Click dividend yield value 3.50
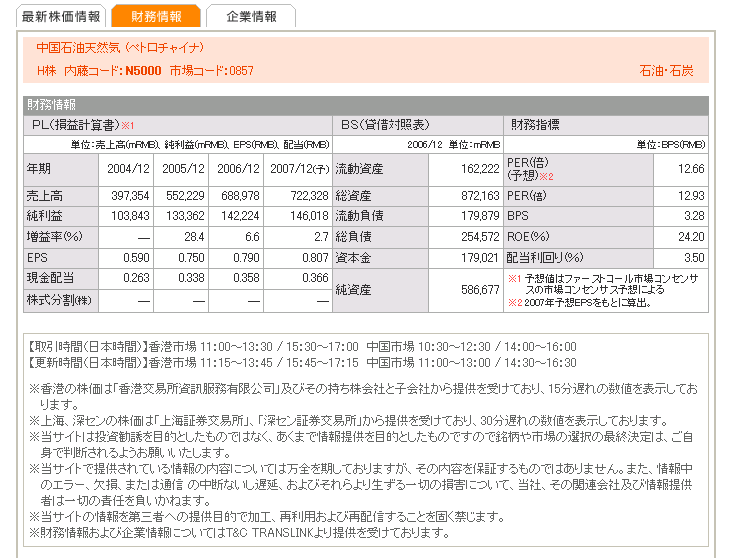746x558 pixels. 694,258
